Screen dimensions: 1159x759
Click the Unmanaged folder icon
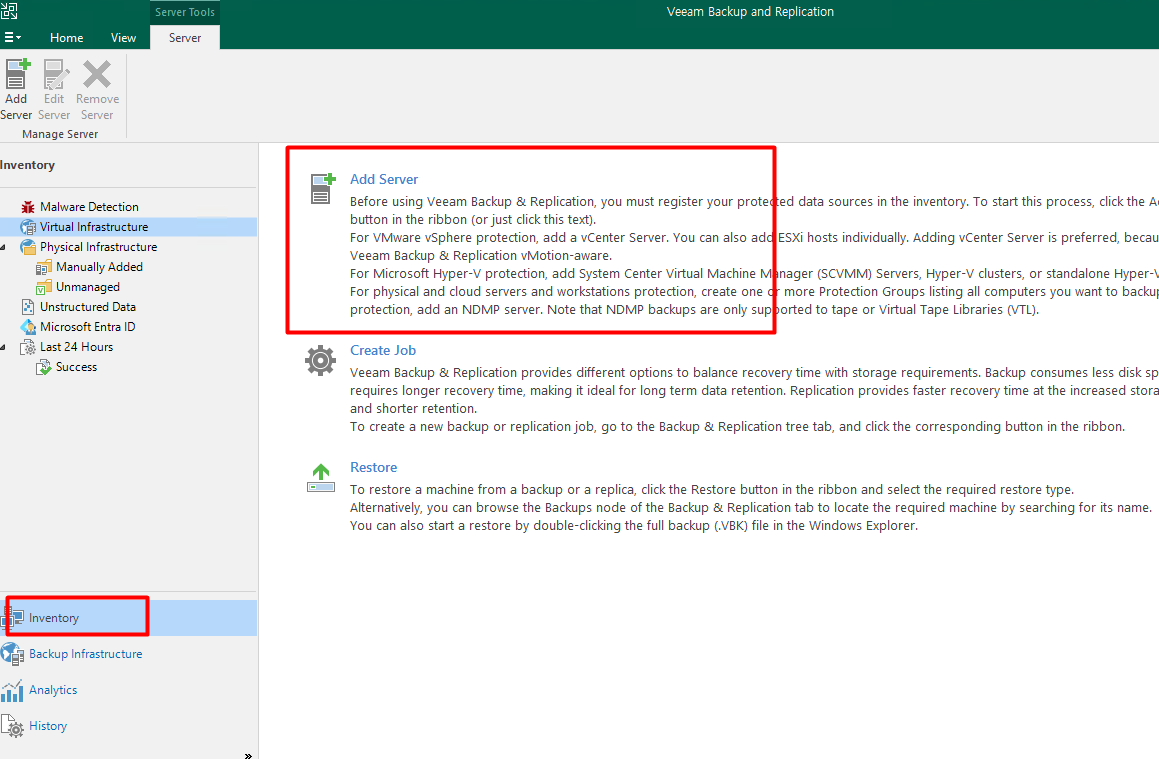pos(44,287)
